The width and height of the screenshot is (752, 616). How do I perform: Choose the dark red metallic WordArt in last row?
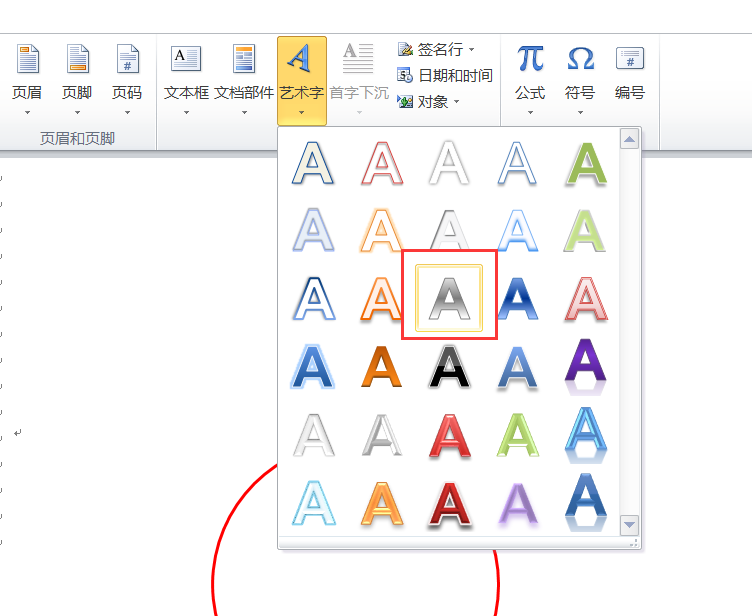click(449, 504)
